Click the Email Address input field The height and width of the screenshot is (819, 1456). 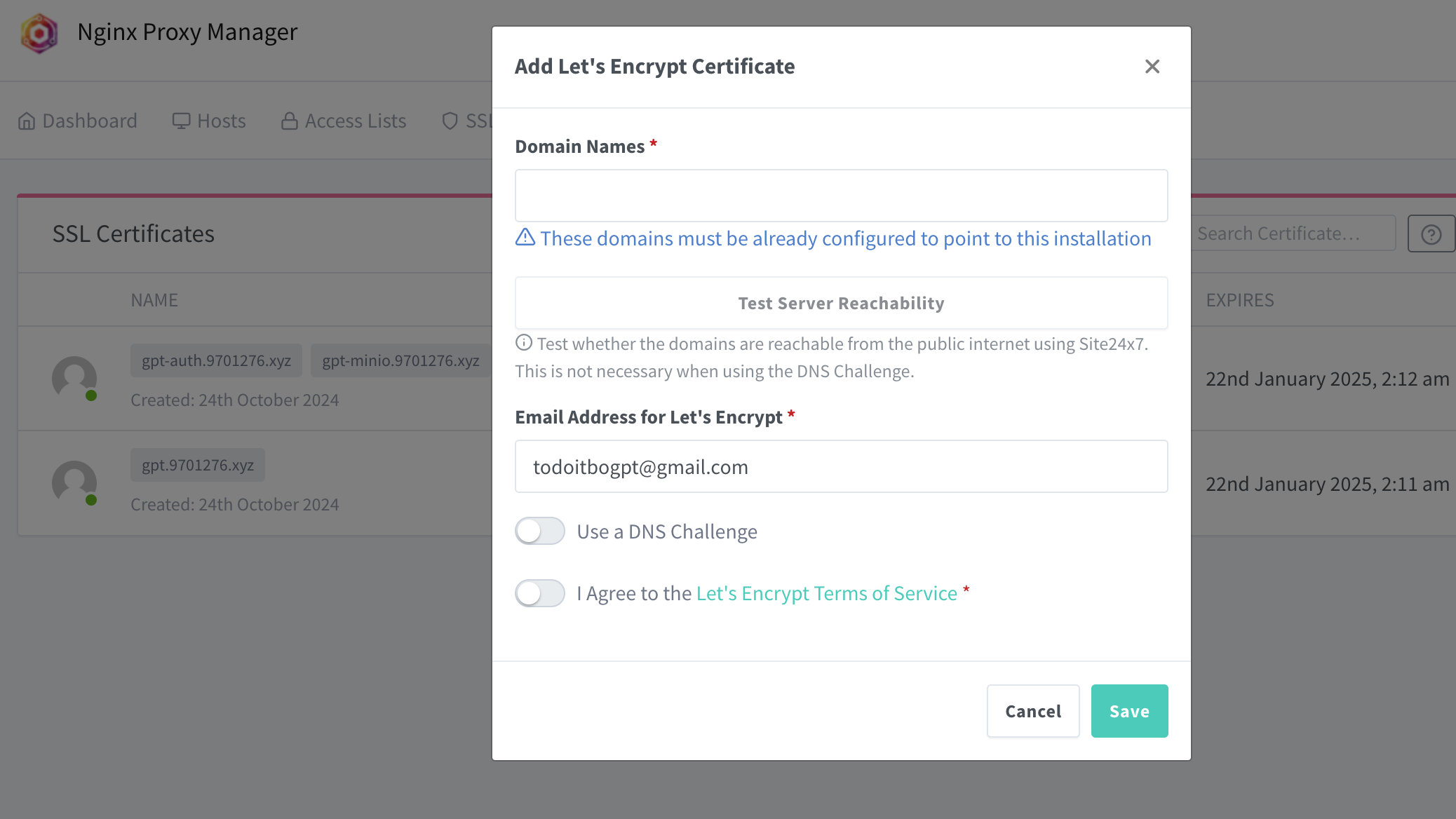tap(841, 466)
